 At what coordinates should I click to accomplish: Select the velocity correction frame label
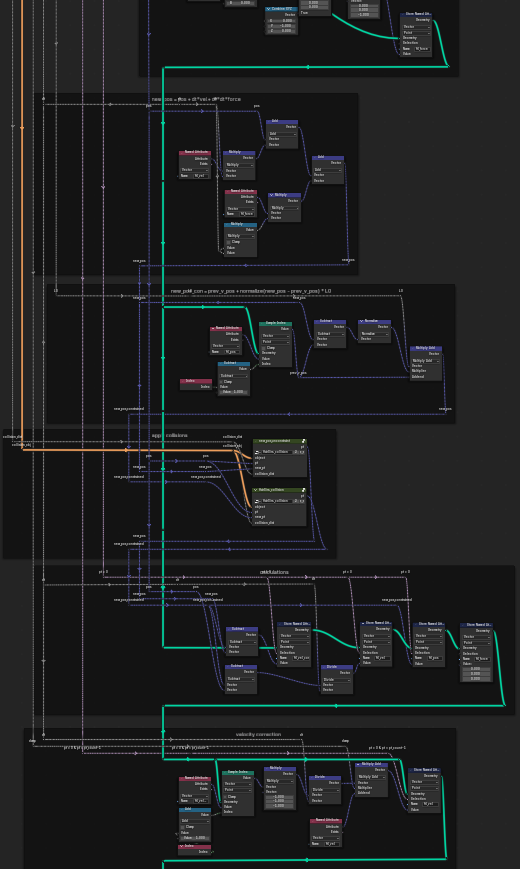(258, 734)
